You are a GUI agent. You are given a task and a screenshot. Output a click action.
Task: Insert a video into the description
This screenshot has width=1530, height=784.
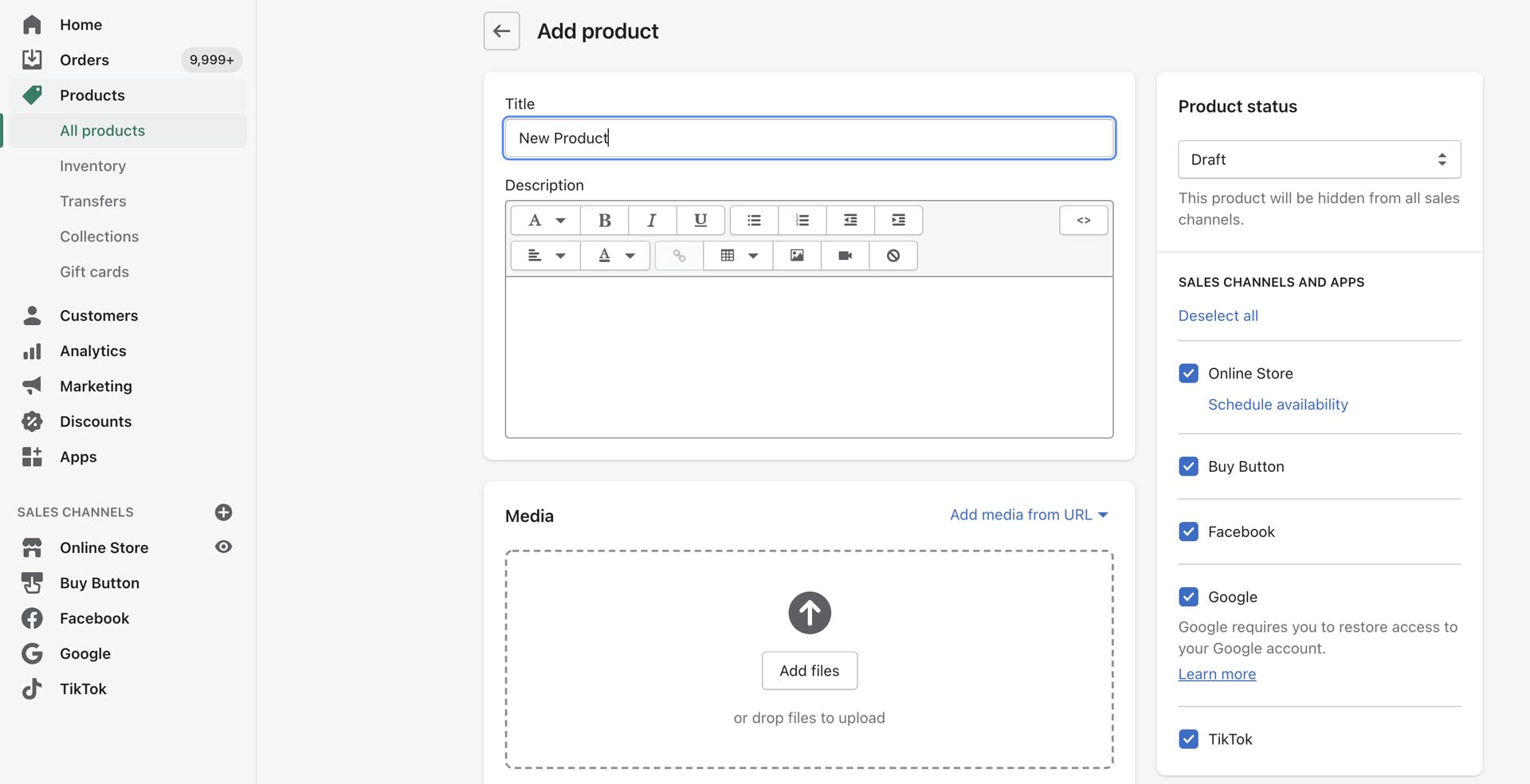pos(845,256)
